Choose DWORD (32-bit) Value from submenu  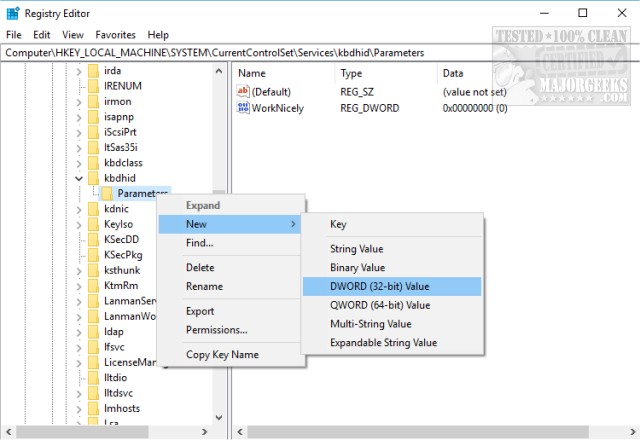point(392,287)
